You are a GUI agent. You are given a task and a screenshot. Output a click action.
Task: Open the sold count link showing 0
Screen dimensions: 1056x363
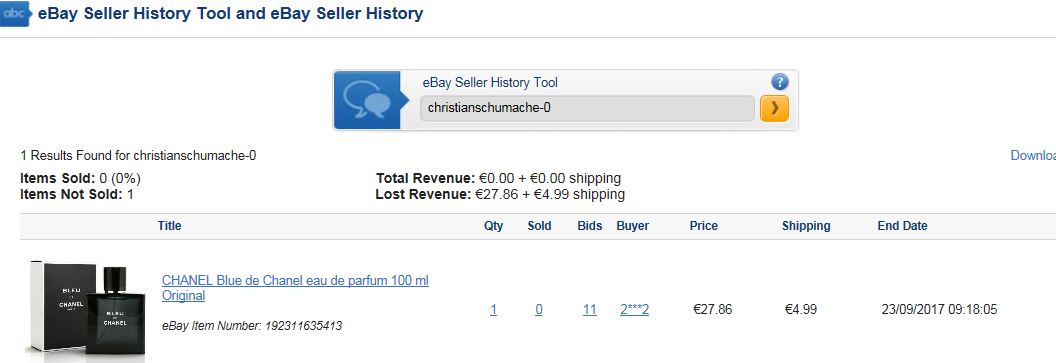pyautogui.click(x=539, y=310)
